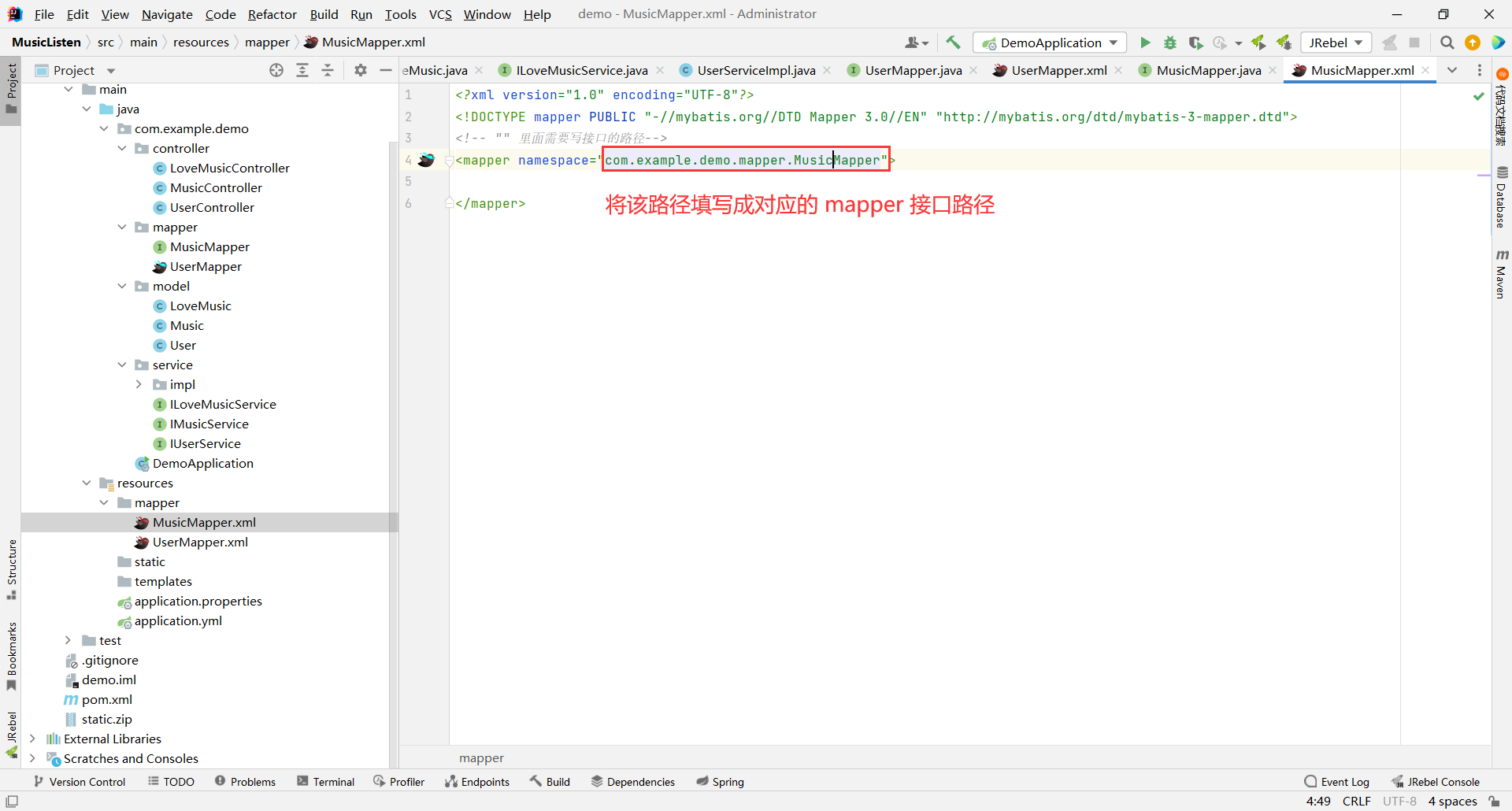Switch to MusicMapper.java editor tab
Image resolution: width=1512 pixels, height=811 pixels.
point(1208,70)
